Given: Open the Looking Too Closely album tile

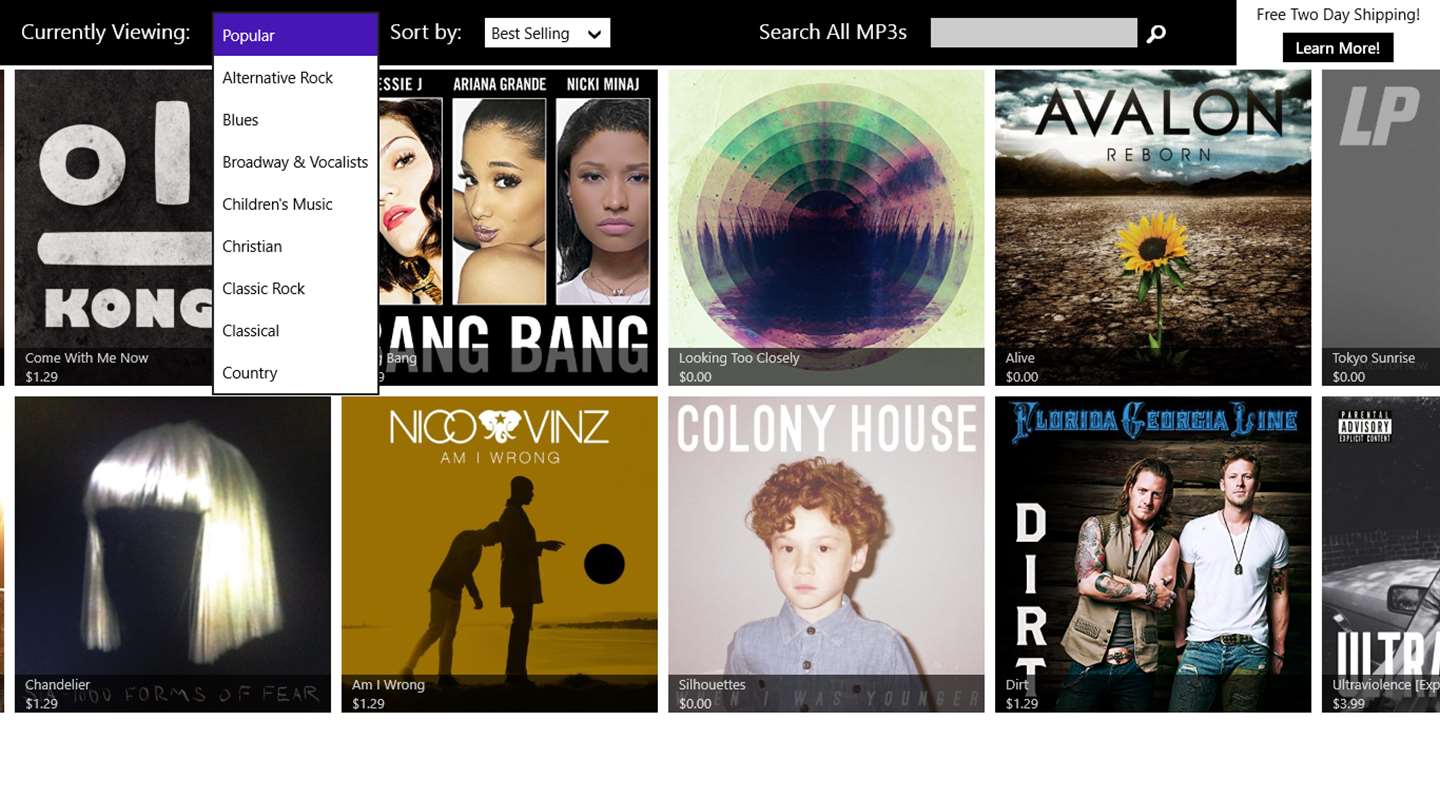Looking at the screenshot, I should point(826,227).
